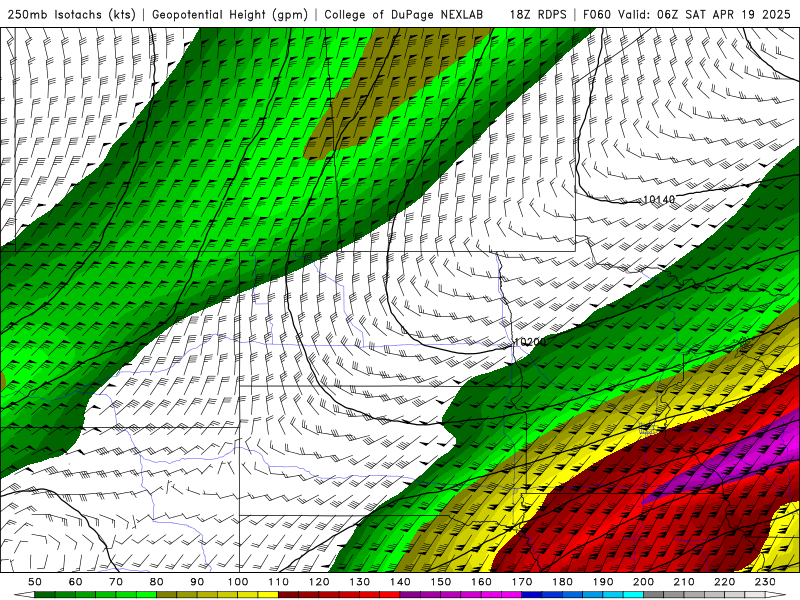Click the 10200 height contour label
800x600 pixels.
coord(530,342)
